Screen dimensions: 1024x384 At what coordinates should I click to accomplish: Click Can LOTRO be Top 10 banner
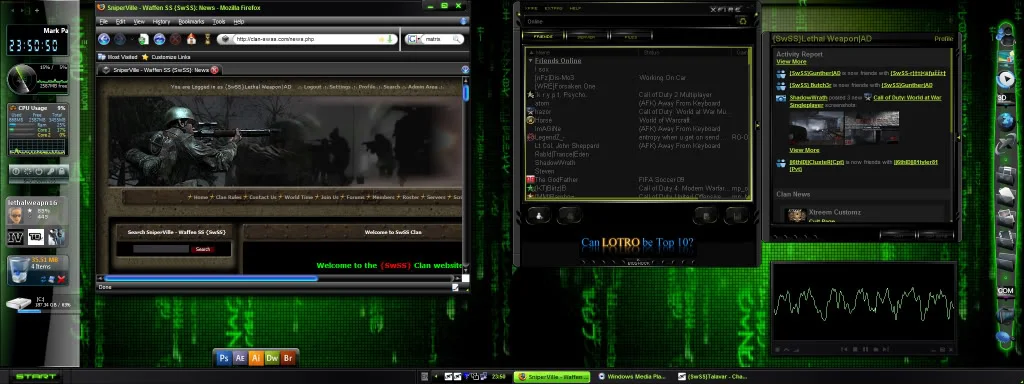637,243
